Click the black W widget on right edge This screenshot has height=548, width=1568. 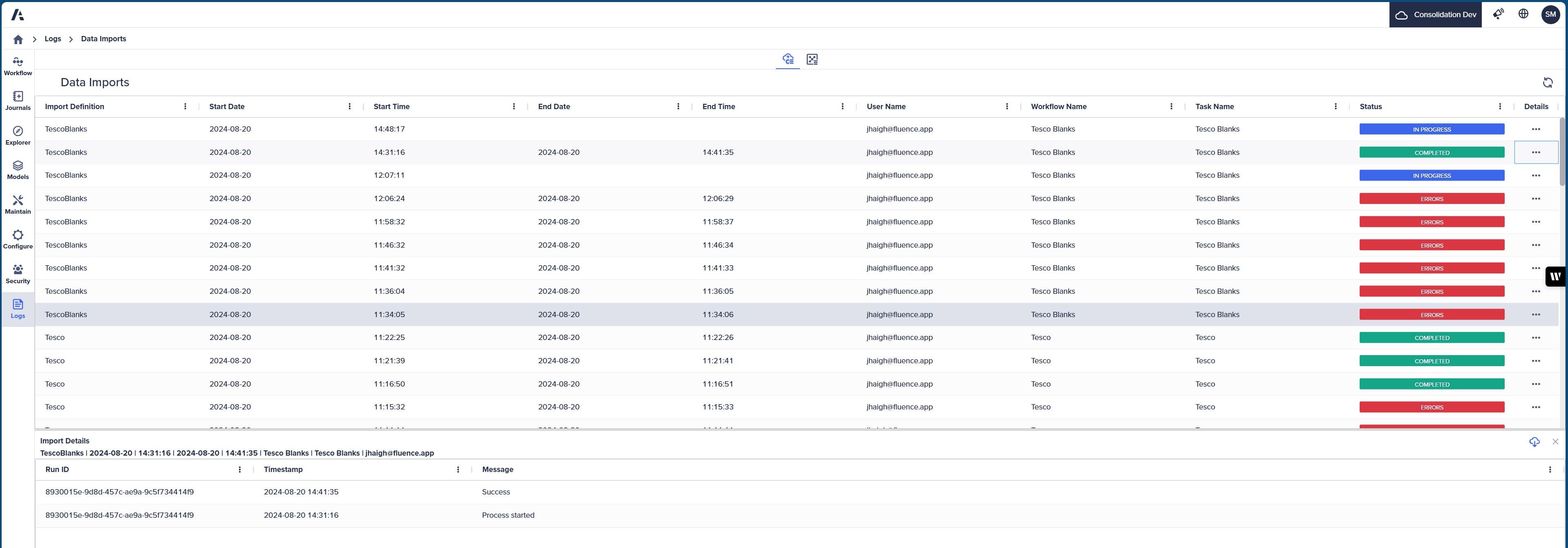(x=1556, y=276)
